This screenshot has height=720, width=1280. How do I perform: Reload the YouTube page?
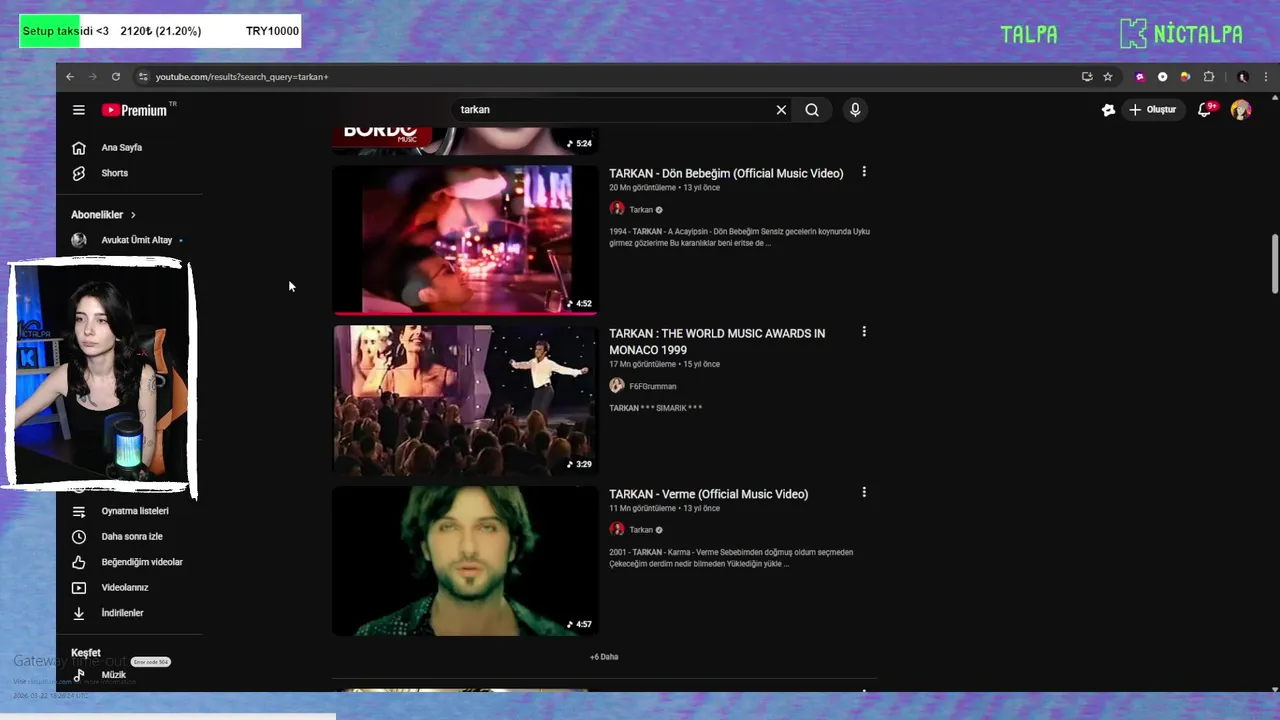click(116, 77)
